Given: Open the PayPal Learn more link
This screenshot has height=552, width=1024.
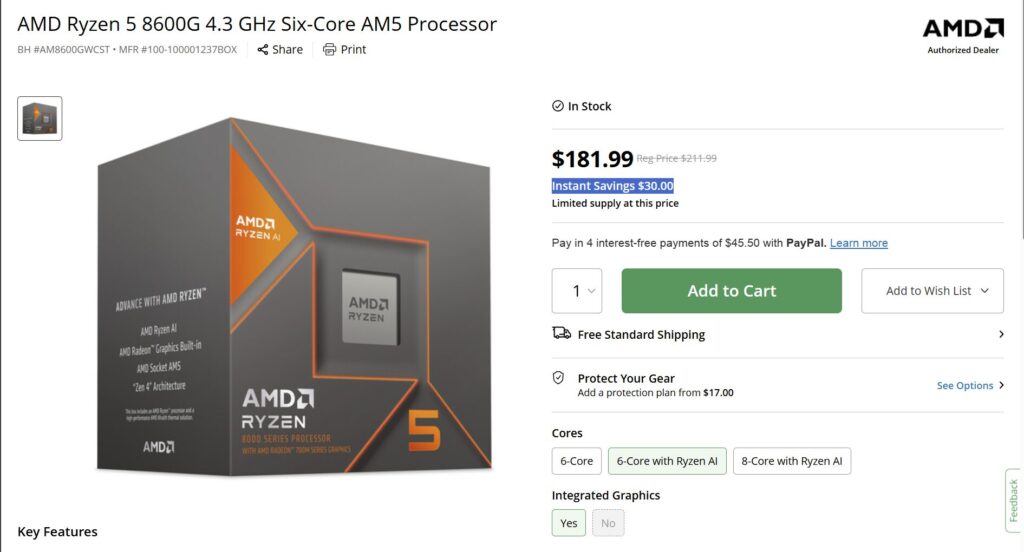Looking at the screenshot, I should click(x=859, y=243).
